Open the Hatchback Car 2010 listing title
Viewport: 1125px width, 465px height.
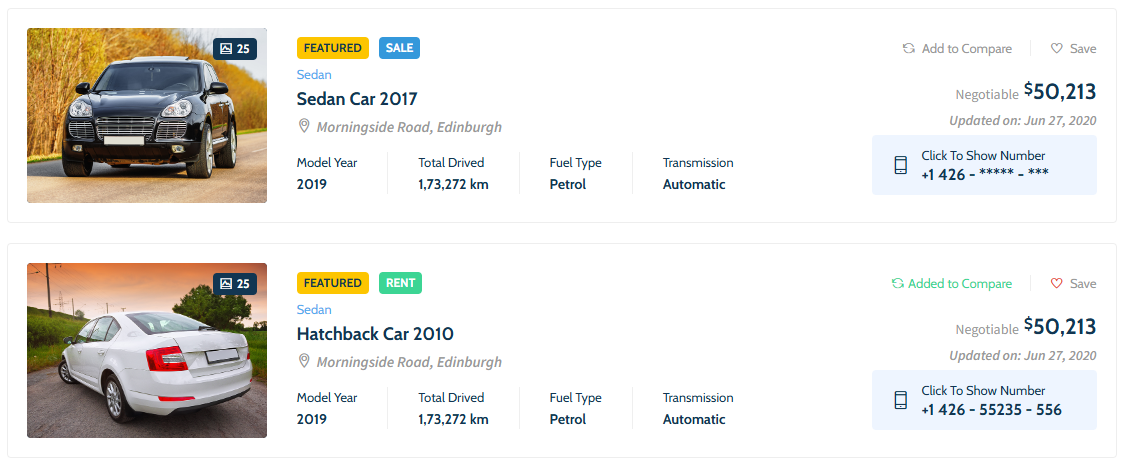(375, 334)
